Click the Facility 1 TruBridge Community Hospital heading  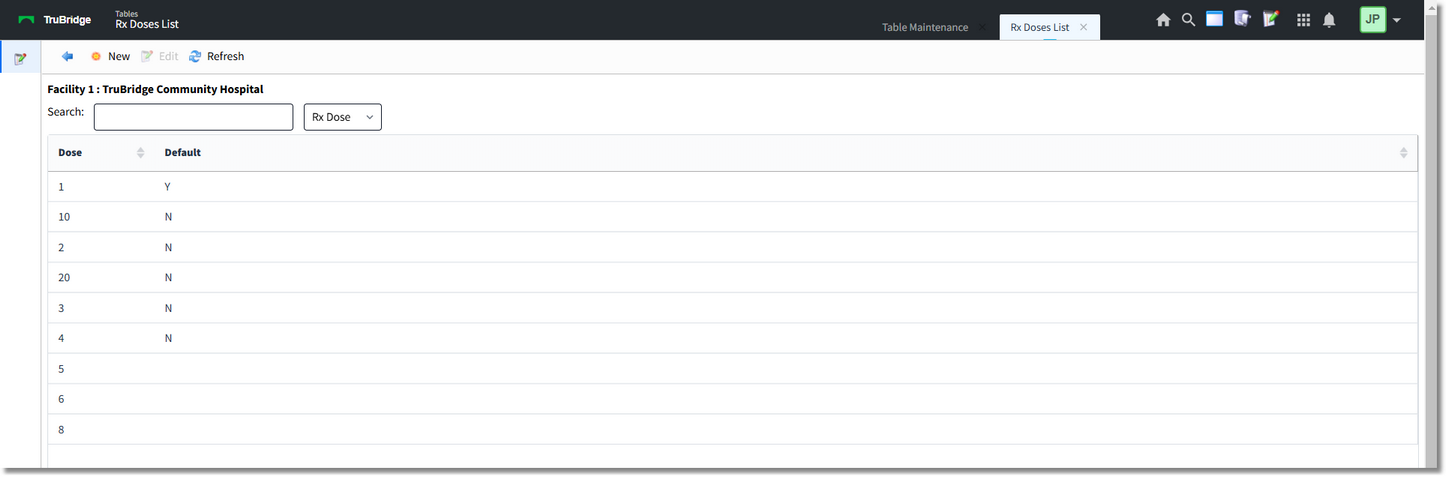tap(155, 89)
